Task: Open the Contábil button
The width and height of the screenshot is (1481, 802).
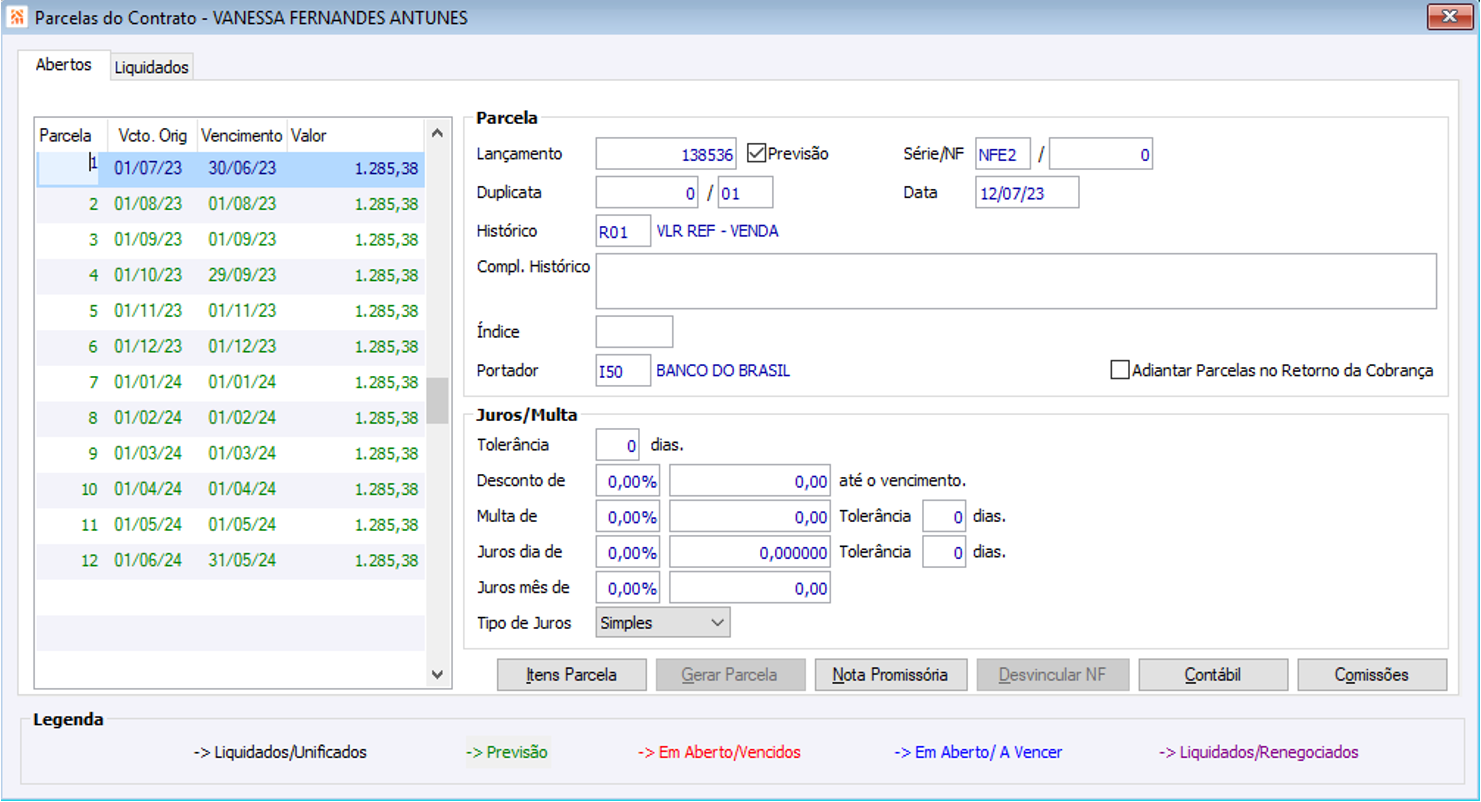Action: click(x=1213, y=675)
